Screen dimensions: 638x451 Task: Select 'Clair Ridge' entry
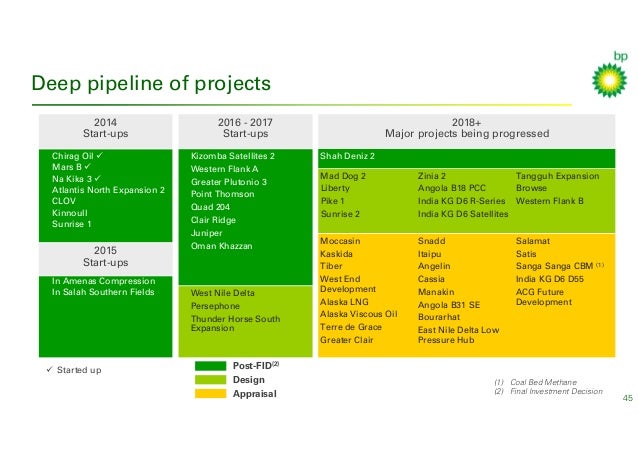tap(213, 220)
